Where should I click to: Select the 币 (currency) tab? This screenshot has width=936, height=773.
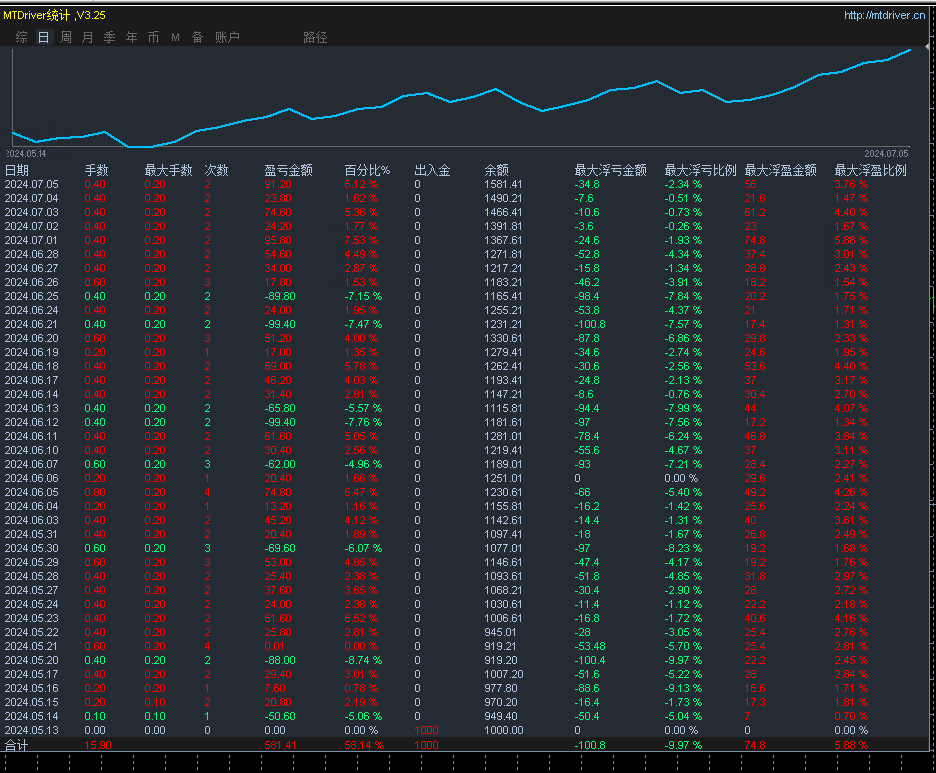153,37
